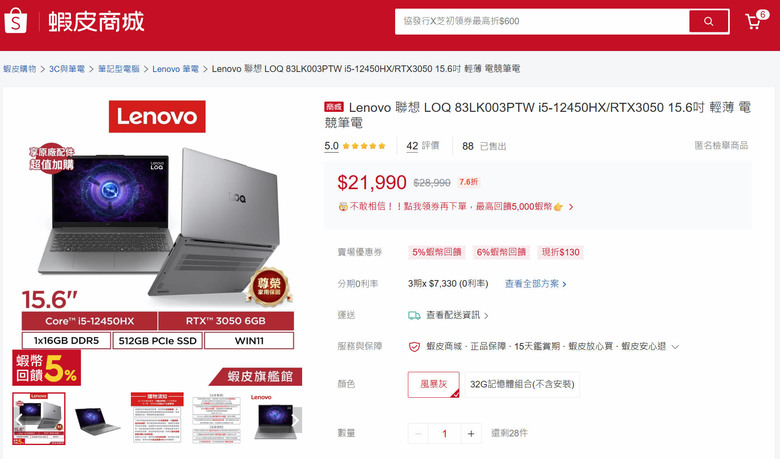Click the magnifier search button
The height and width of the screenshot is (459, 780).
708,21
